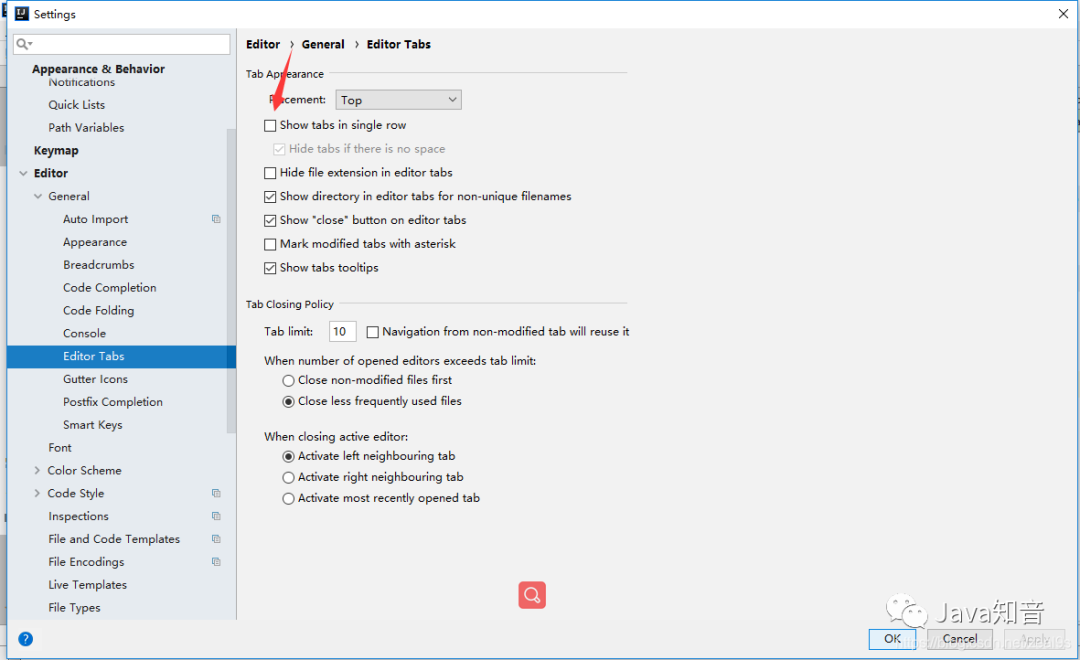The width and height of the screenshot is (1080, 660).
Task: Click the project-level icon beside Auto Import
Action: pyautogui.click(x=216, y=219)
